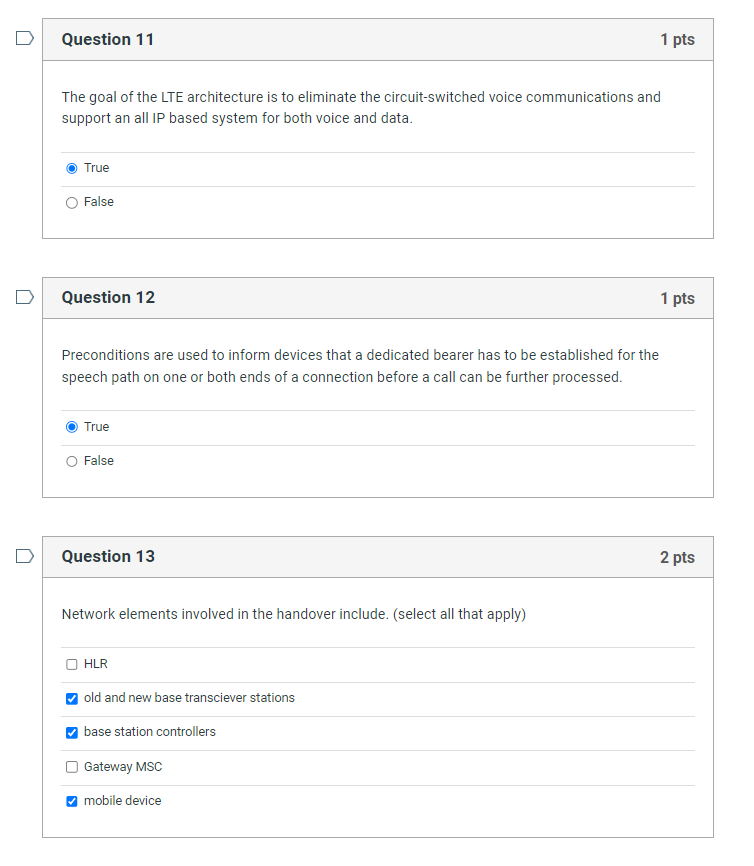Click the Question 11 header title
Viewport: 754px width, 866px height.
(x=108, y=39)
